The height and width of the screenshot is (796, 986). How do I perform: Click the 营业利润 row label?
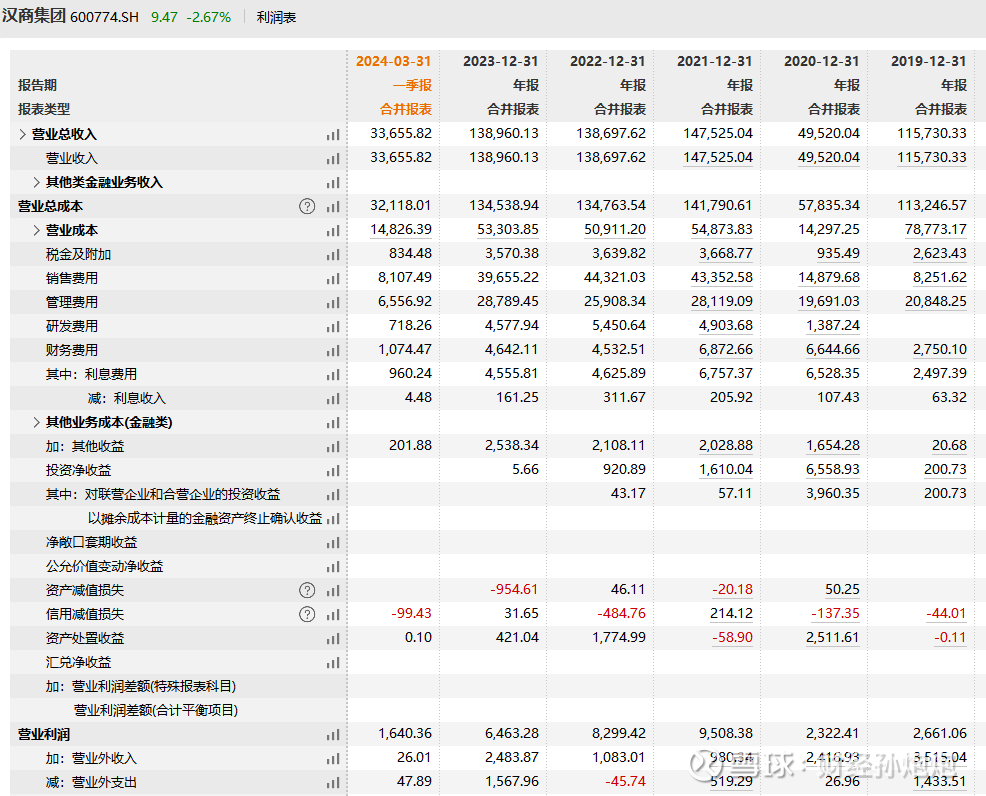[x=43, y=734]
